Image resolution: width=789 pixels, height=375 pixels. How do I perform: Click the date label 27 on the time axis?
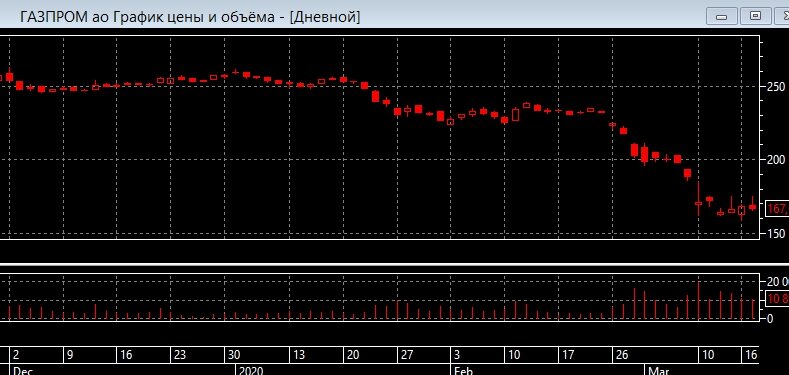click(407, 355)
